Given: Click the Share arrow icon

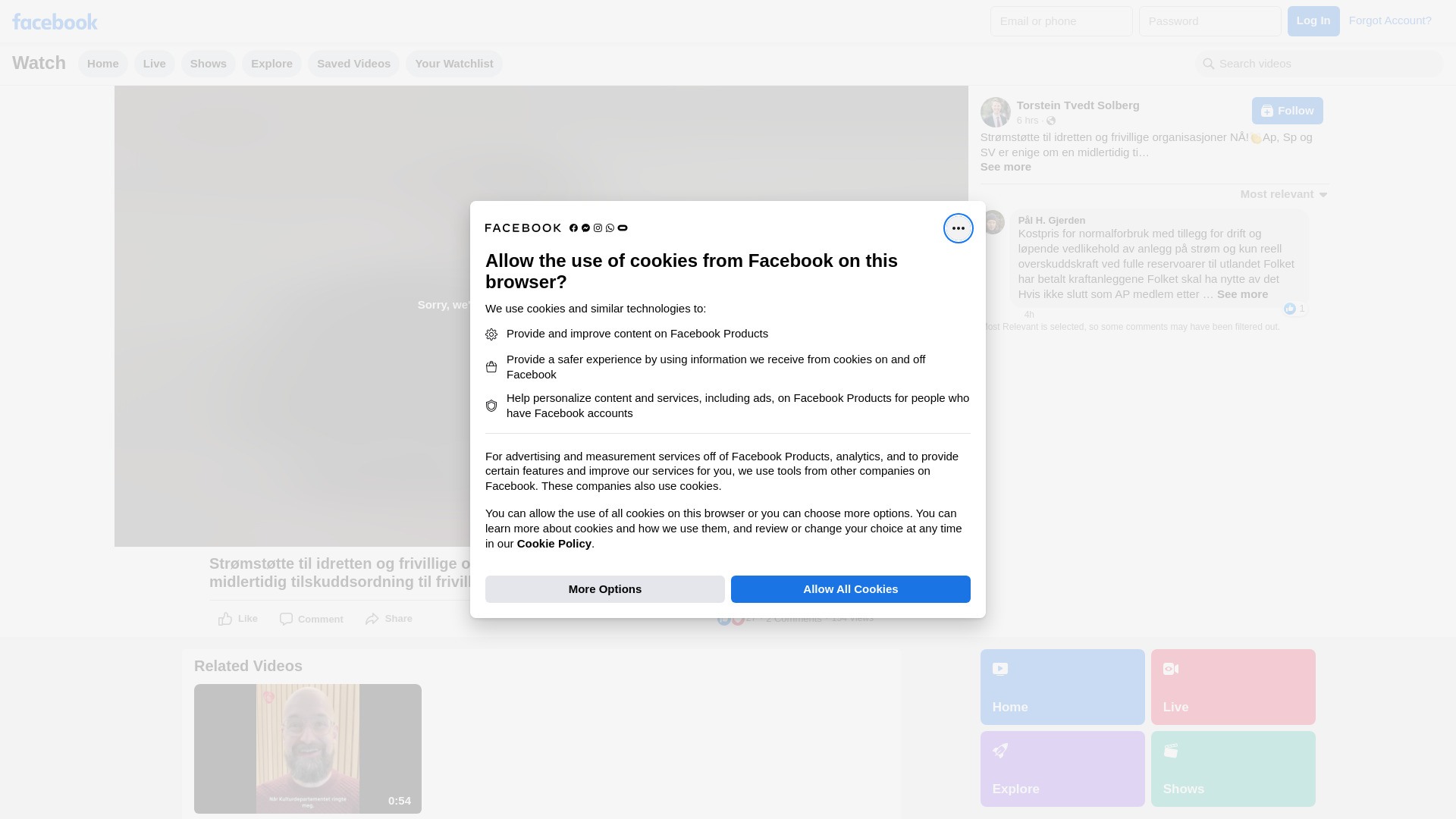Looking at the screenshot, I should (x=372, y=620).
